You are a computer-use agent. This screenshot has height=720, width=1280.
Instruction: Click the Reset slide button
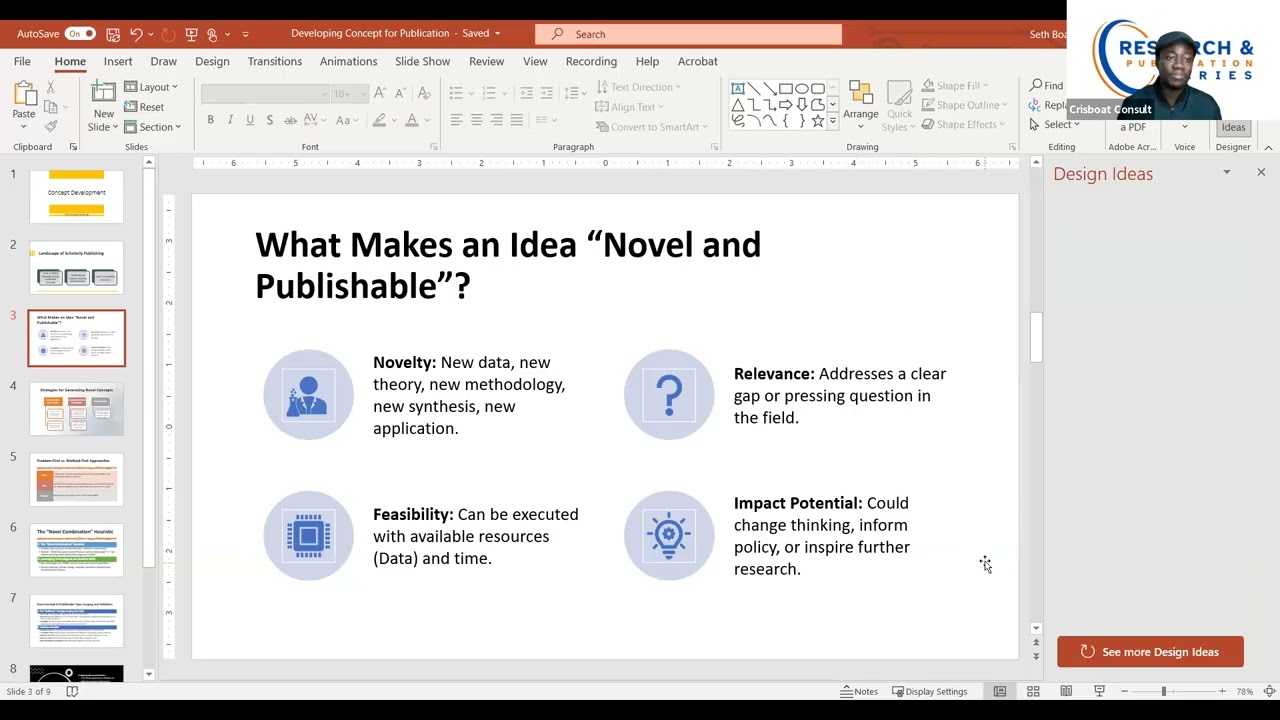click(x=145, y=107)
